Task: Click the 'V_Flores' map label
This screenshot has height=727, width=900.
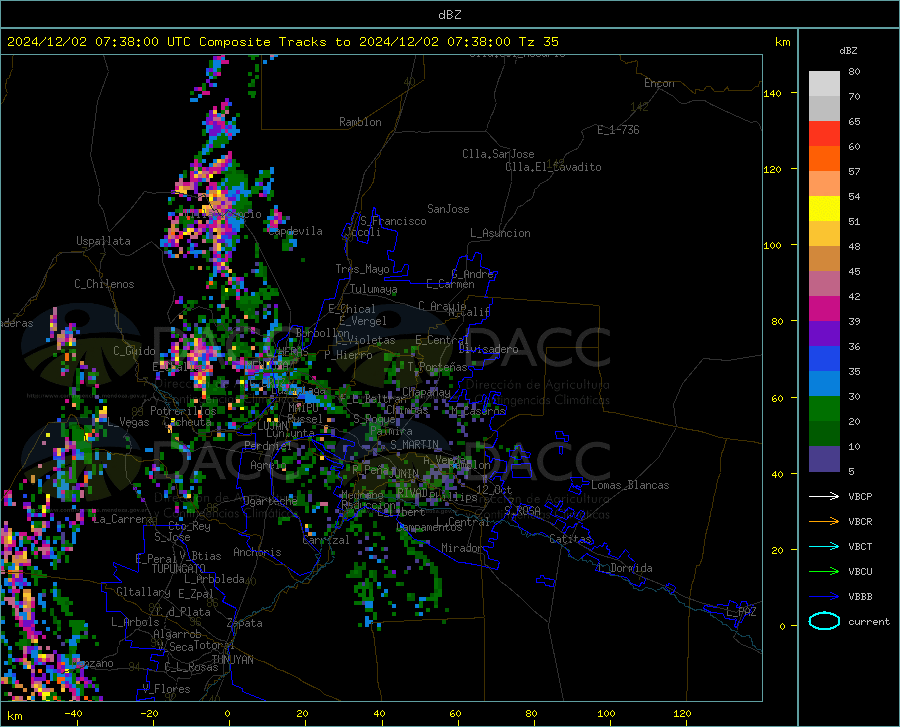Action: pos(166,689)
